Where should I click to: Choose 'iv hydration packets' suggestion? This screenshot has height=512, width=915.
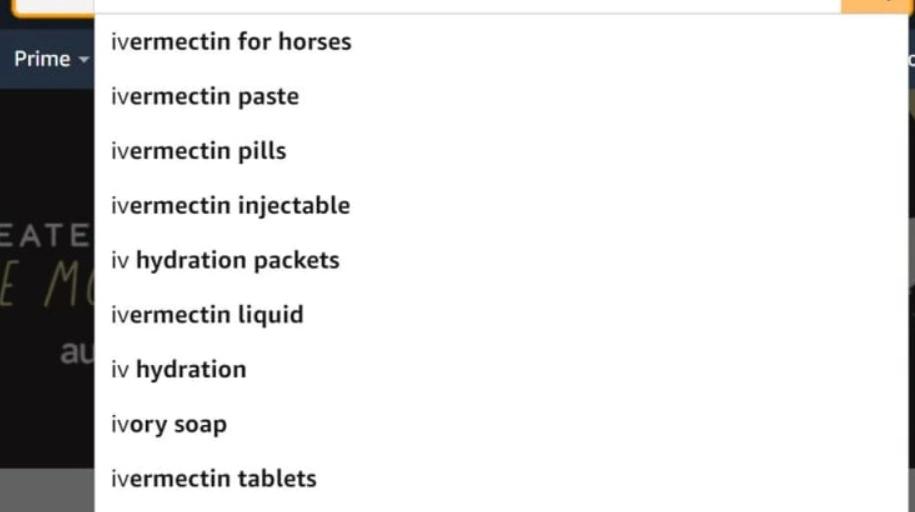tap(225, 260)
